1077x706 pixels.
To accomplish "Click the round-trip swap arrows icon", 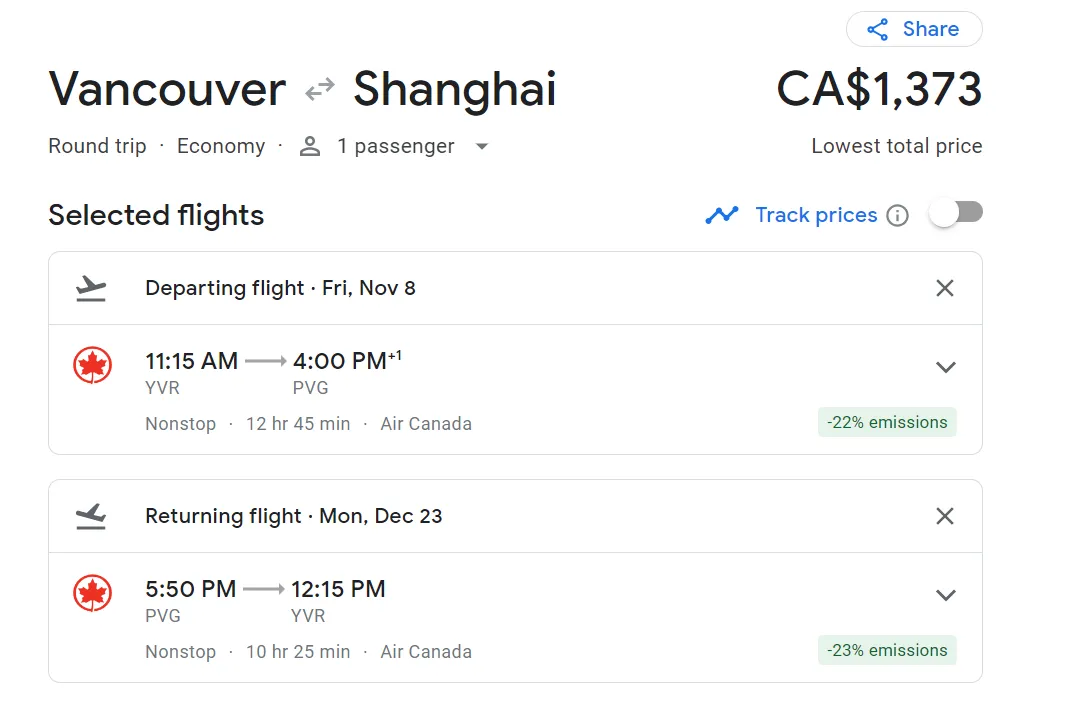I will 319,89.
